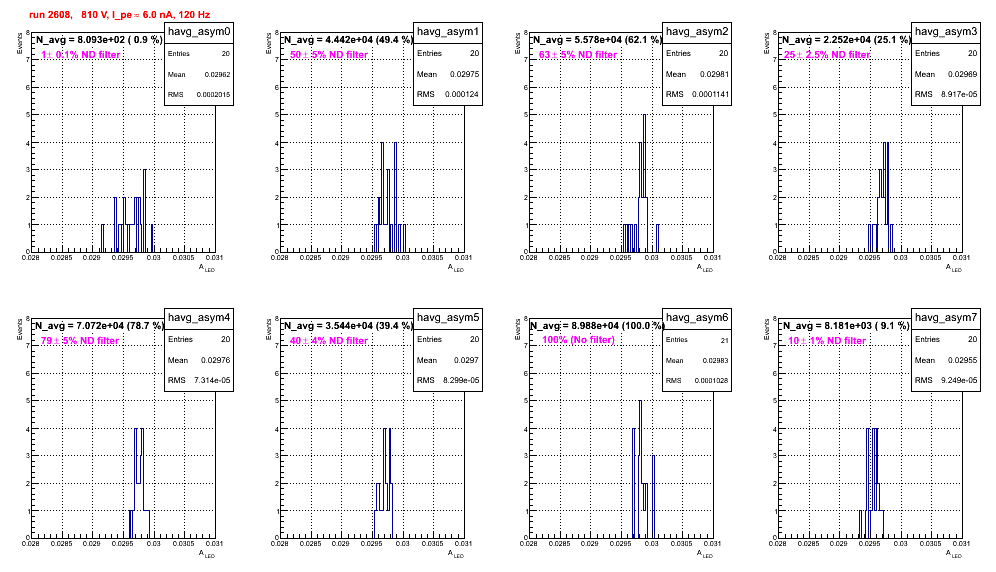The width and height of the screenshot is (996, 572).
Task: Click RMS 8.917e-05 in havg_asym3 stats
Action: (x=946, y=95)
